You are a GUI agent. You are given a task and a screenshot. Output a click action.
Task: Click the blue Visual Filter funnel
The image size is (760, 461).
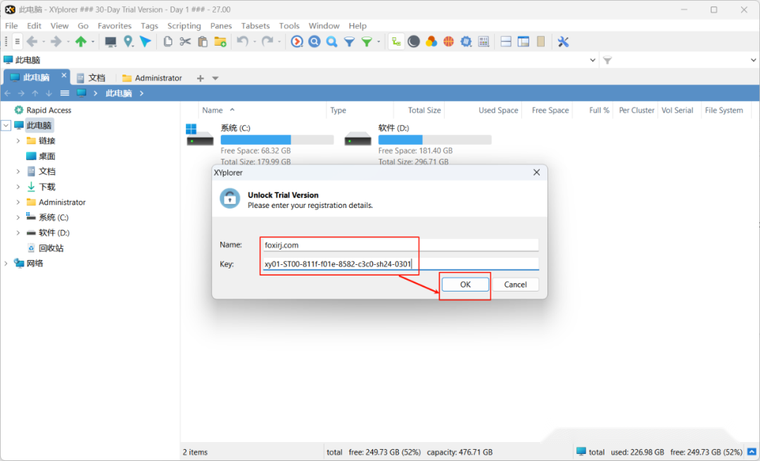coord(349,42)
